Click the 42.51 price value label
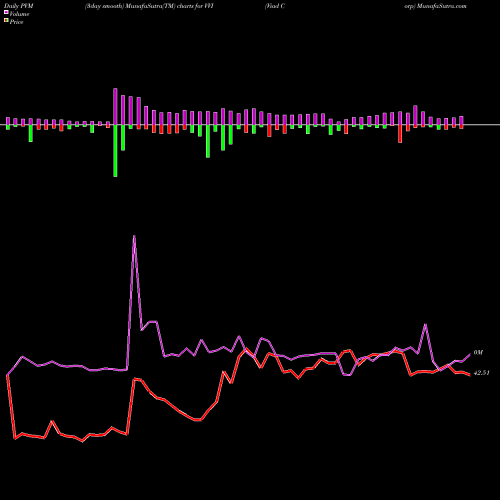 point(482,373)
